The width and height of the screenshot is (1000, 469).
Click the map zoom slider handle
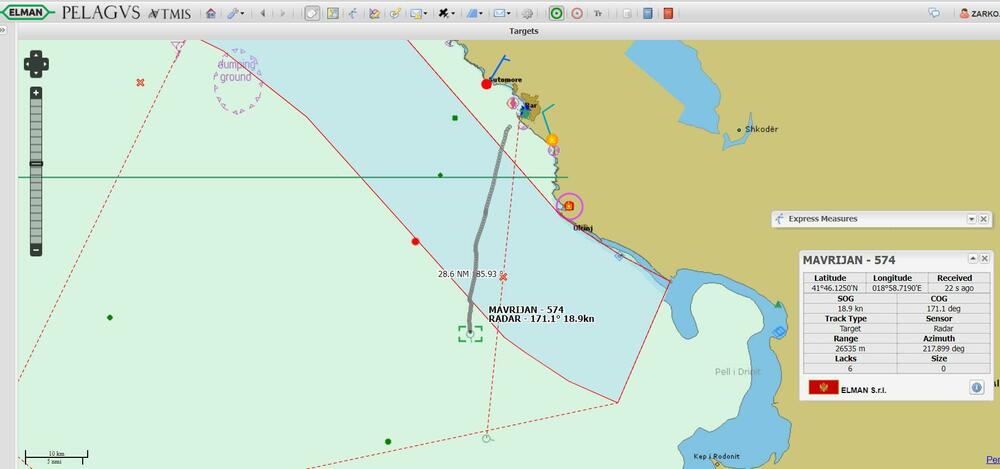point(36,163)
